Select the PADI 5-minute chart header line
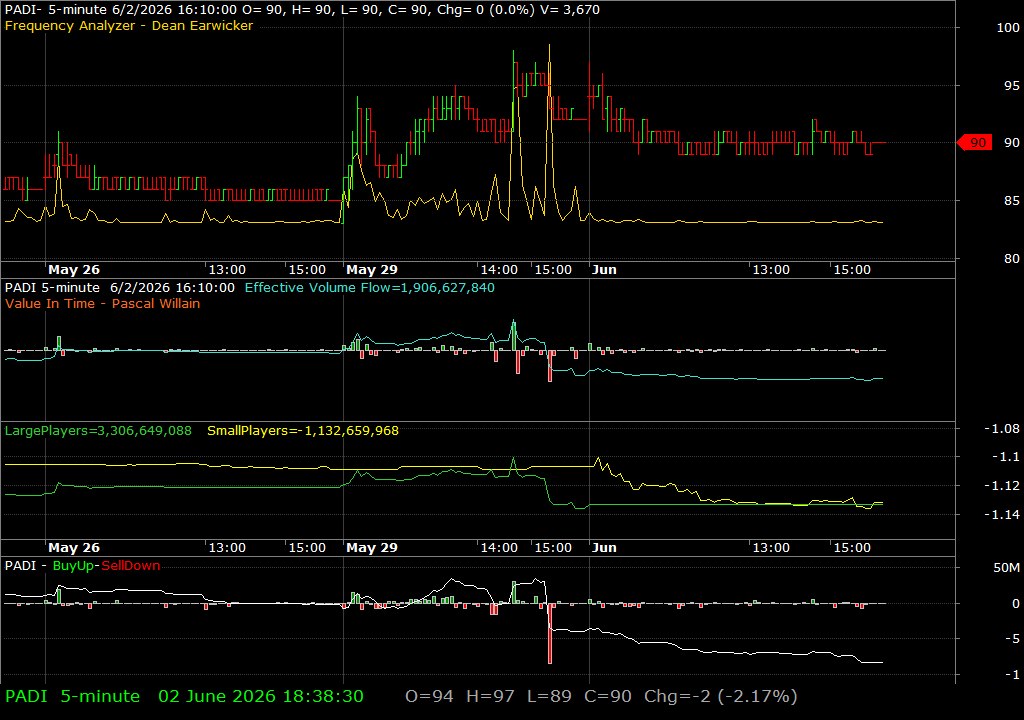This screenshot has height=720, width=1024. pyautogui.click(x=302, y=10)
